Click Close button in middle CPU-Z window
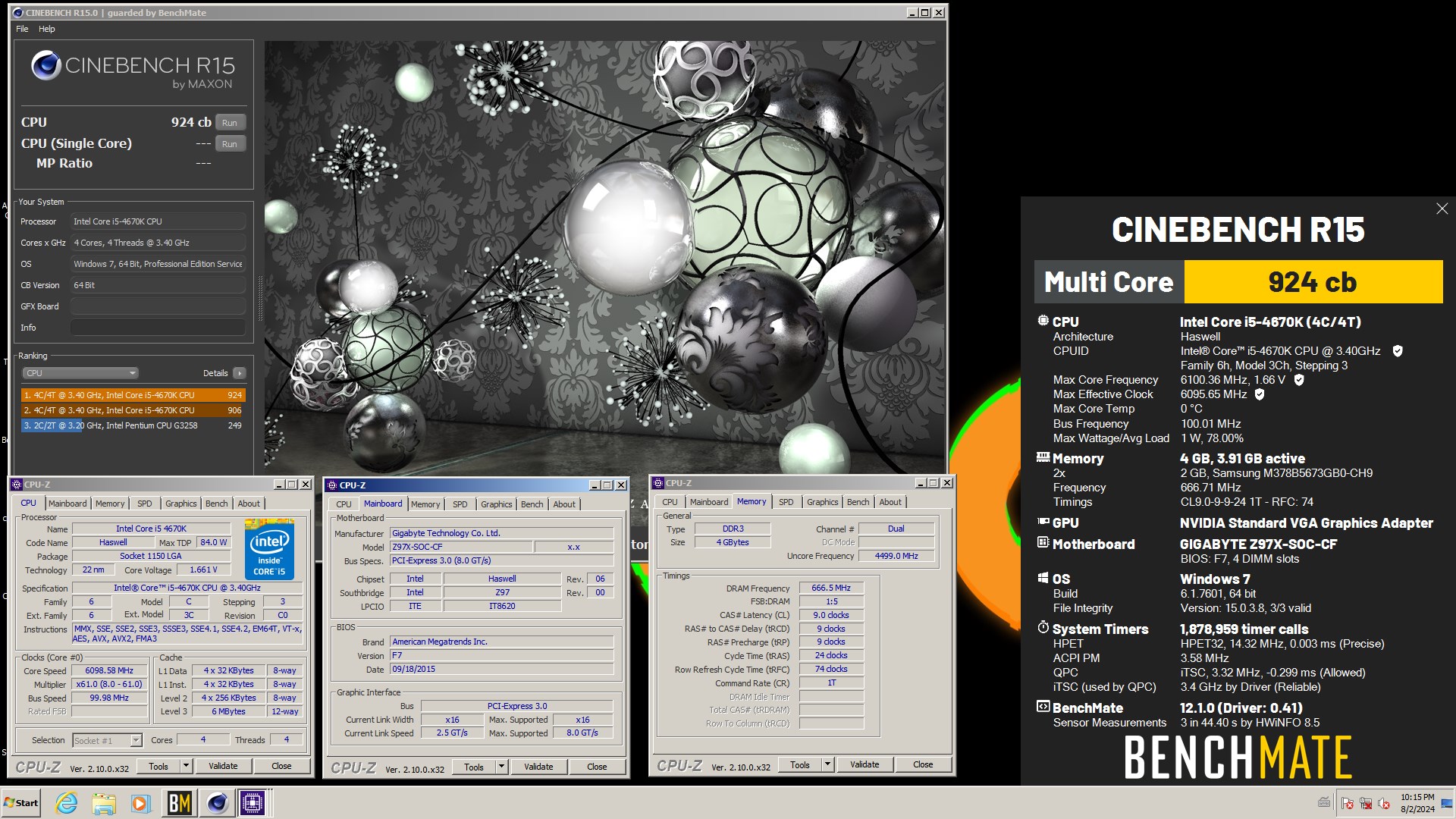 (x=597, y=767)
